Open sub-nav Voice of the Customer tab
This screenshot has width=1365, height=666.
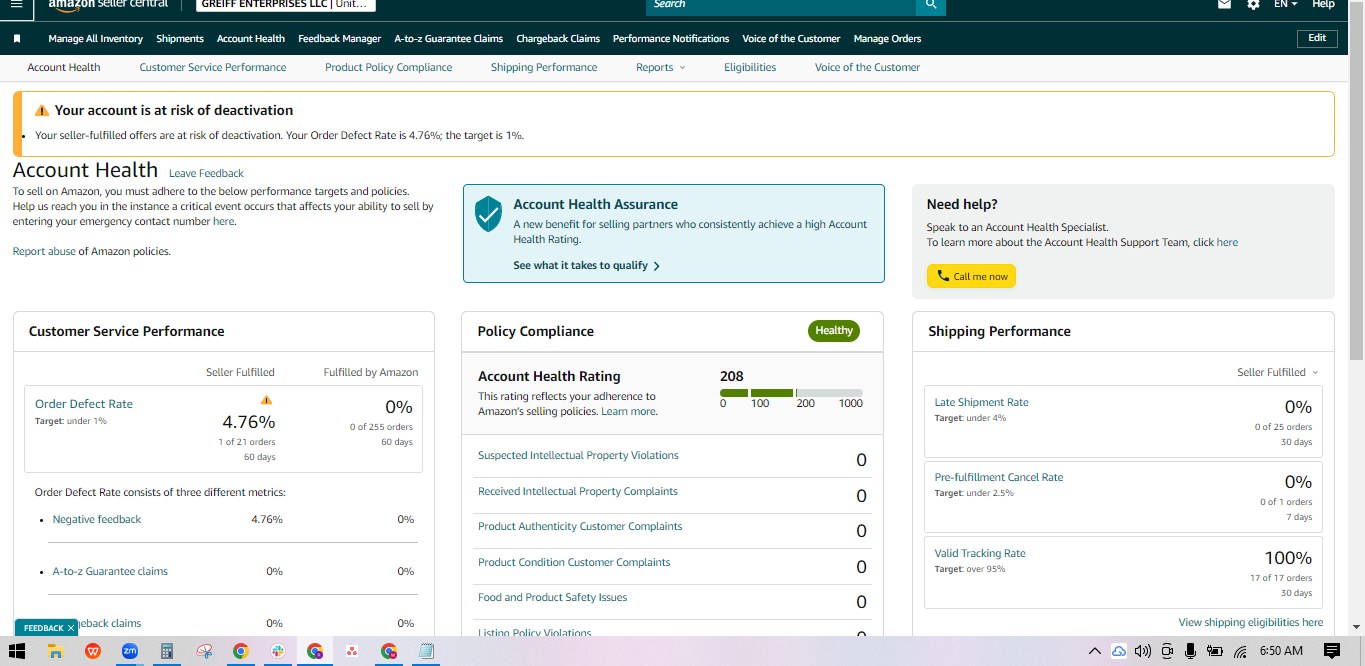[x=867, y=67]
